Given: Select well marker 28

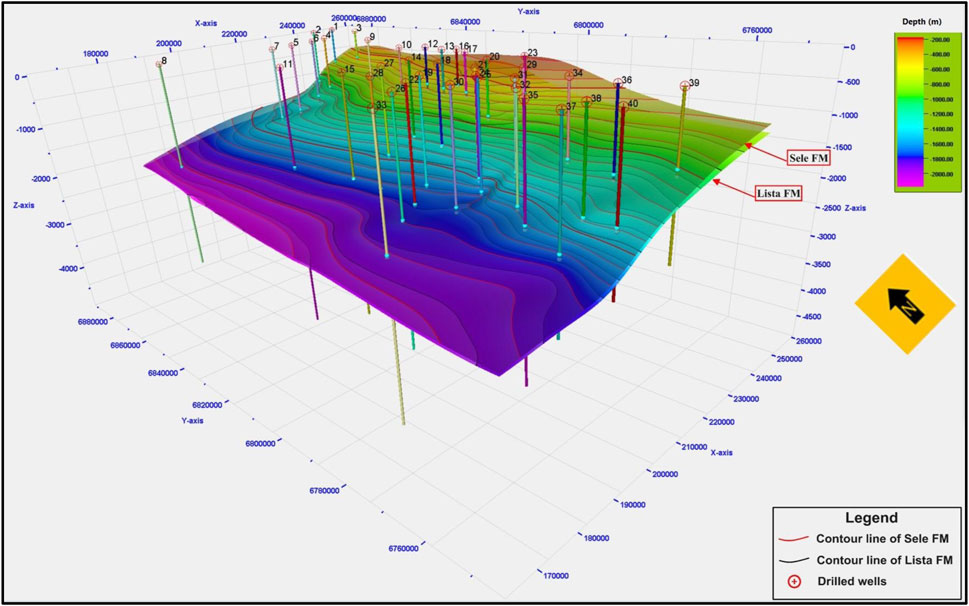Looking at the screenshot, I should pyautogui.click(x=370, y=77).
